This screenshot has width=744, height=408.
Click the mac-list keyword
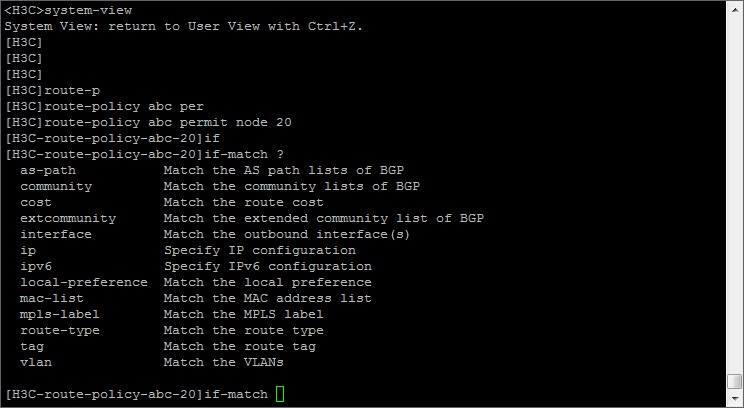pos(52,298)
